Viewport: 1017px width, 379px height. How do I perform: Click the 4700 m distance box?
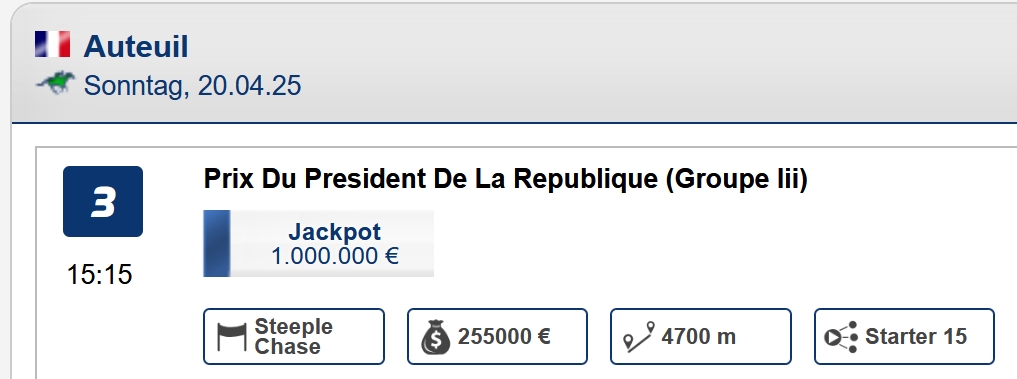point(700,337)
